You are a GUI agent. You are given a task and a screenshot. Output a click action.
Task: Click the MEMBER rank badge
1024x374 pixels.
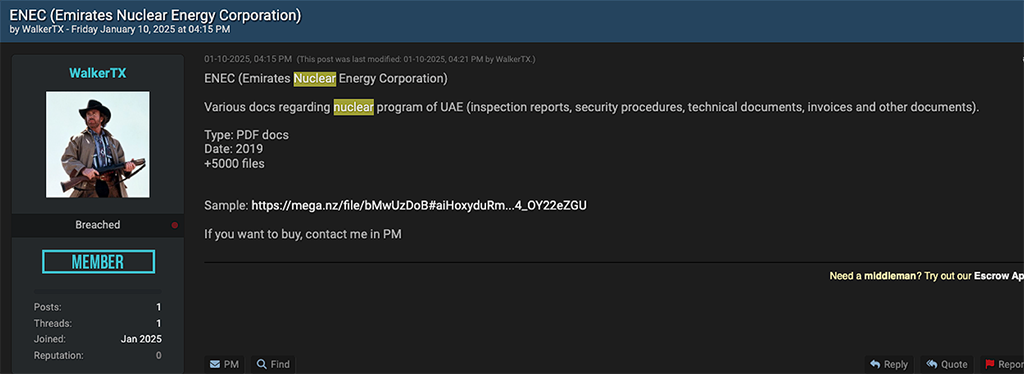pyautogui.click(x=99, y=262)
